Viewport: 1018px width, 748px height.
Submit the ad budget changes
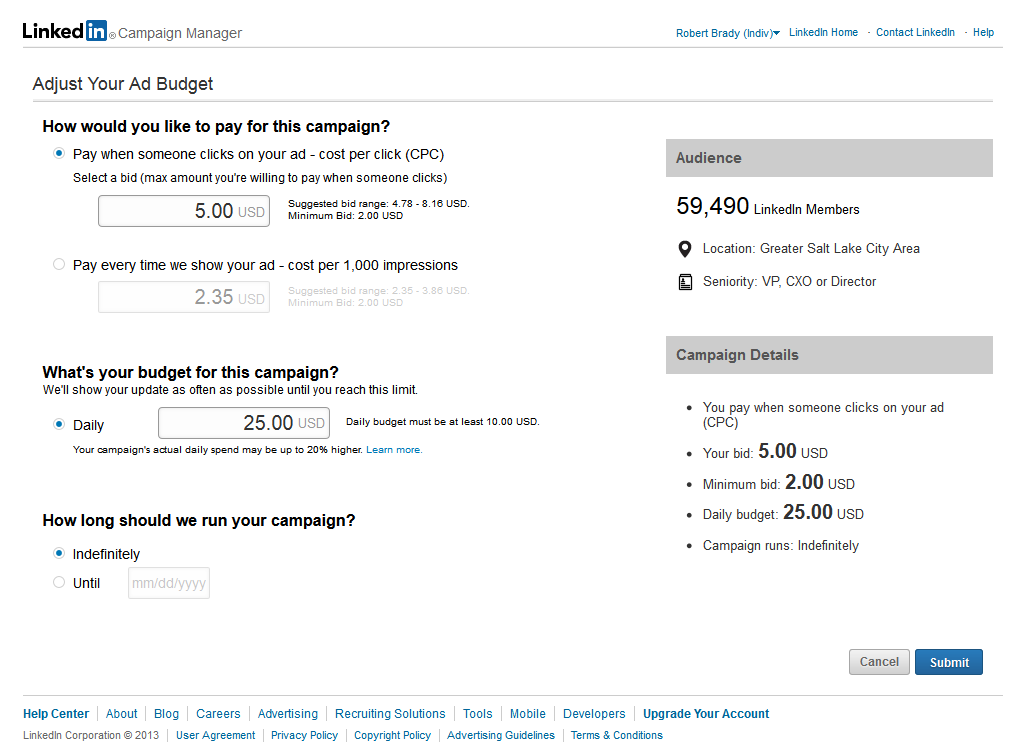pyautogui.click(x=949, y=662)
